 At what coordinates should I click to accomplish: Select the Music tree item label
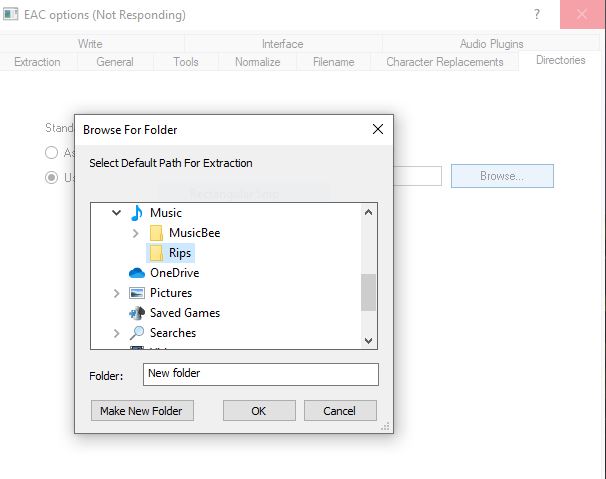tap(166, 213)
